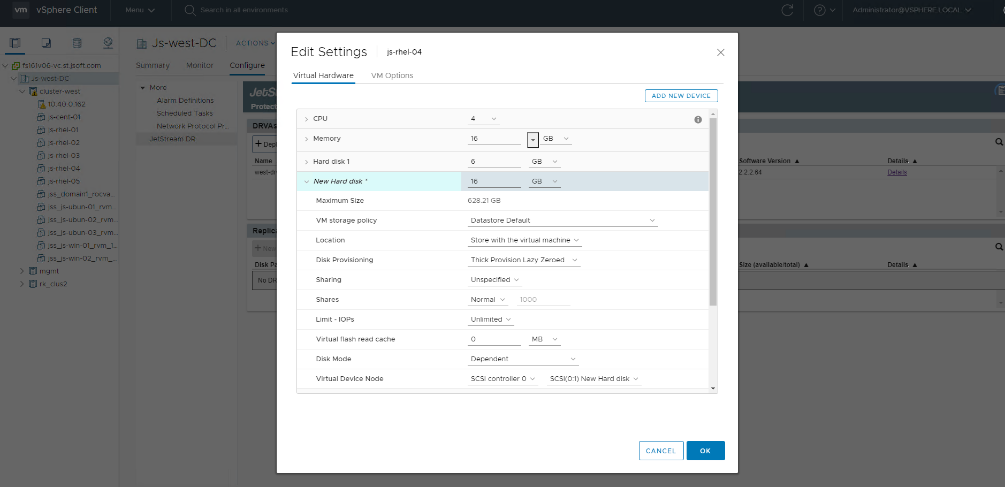
Task: Click the New Hard disk size field
Action: [x=493, y=181]
